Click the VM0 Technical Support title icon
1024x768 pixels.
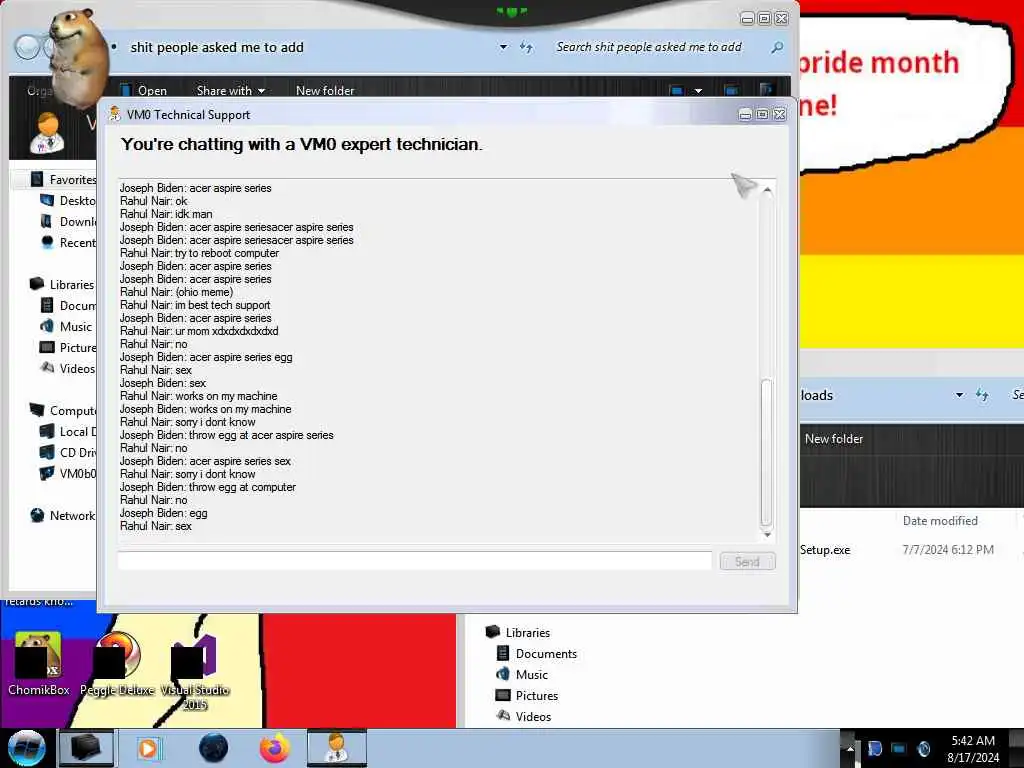click(115, 114)
